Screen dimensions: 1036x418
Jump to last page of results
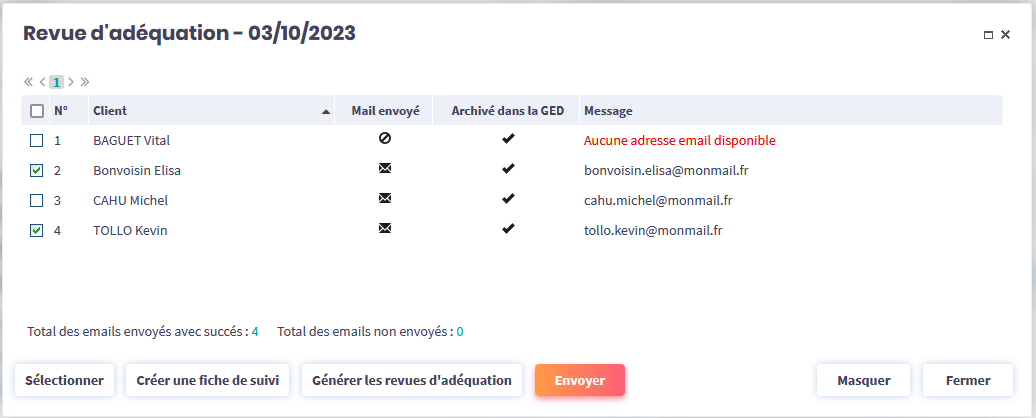[x=85, y=82]
